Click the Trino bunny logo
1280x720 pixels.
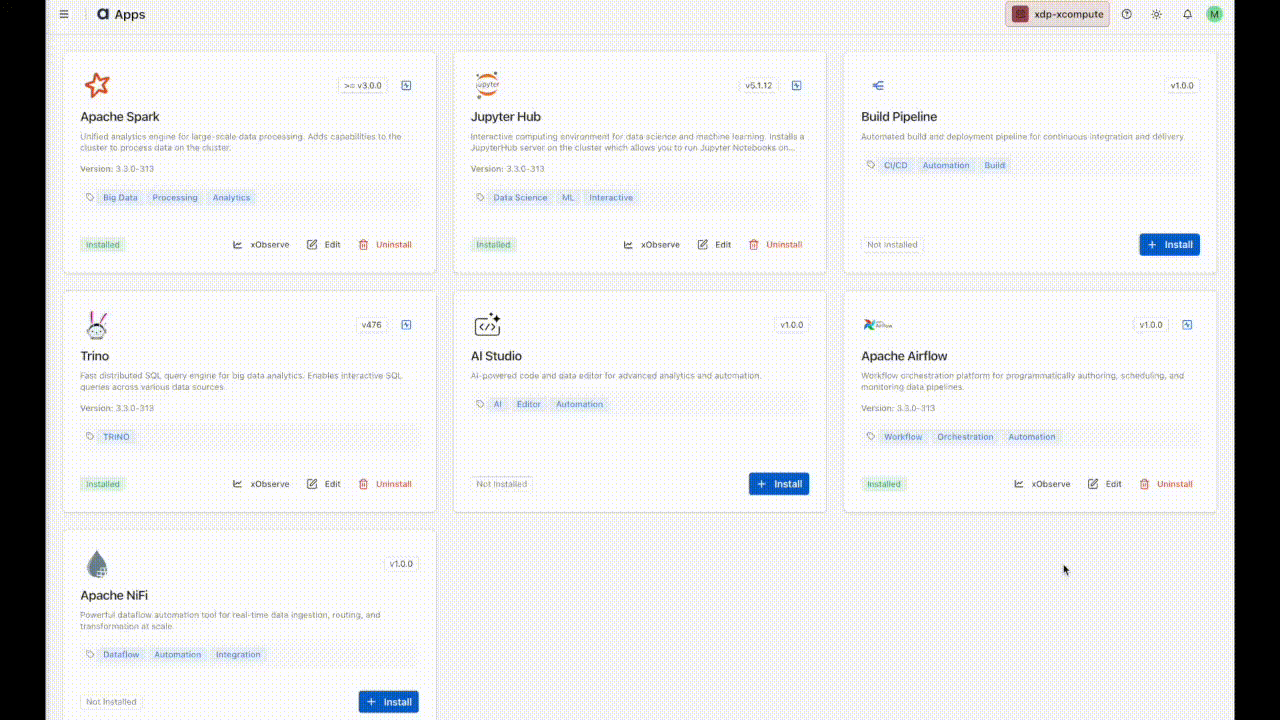click(x=97, y=324)
